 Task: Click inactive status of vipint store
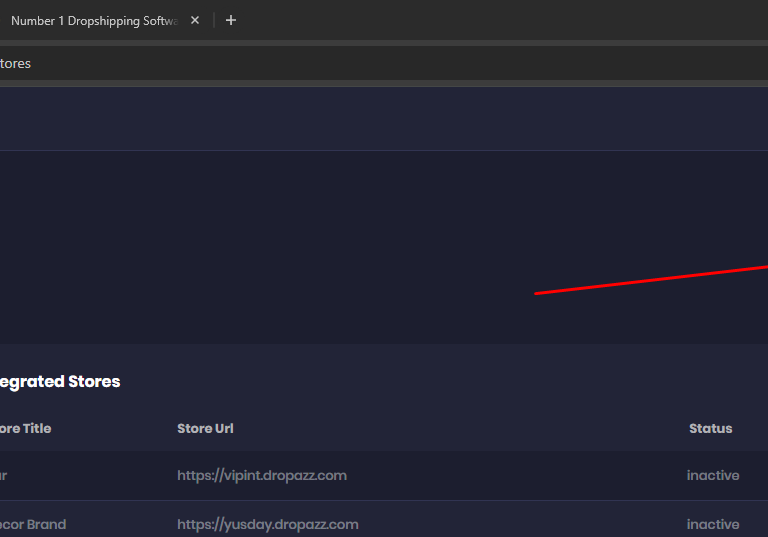point(713,475)
